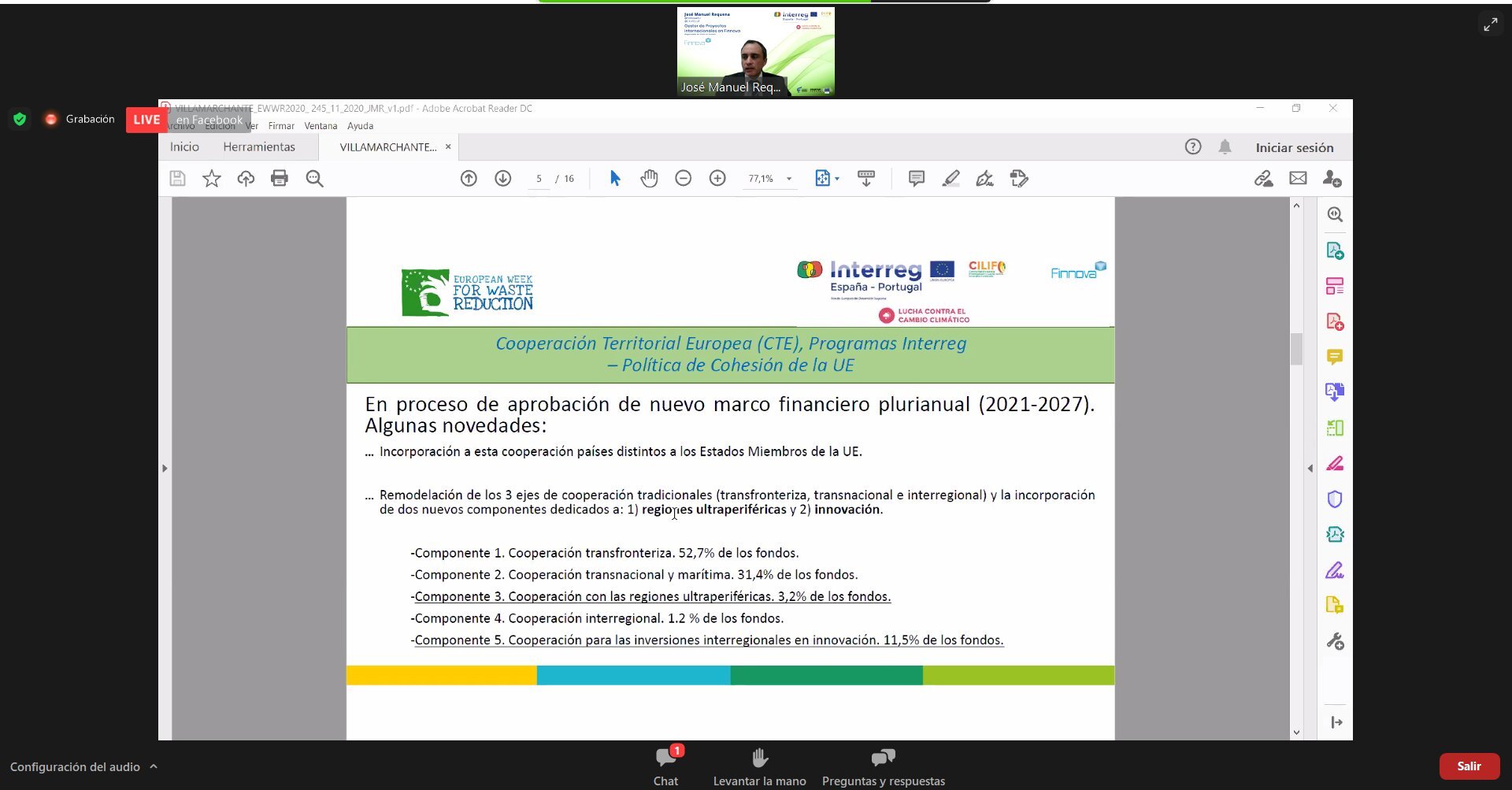Bookmark document with star icon
1512x790 pixels.
click(x=211, y=179)
